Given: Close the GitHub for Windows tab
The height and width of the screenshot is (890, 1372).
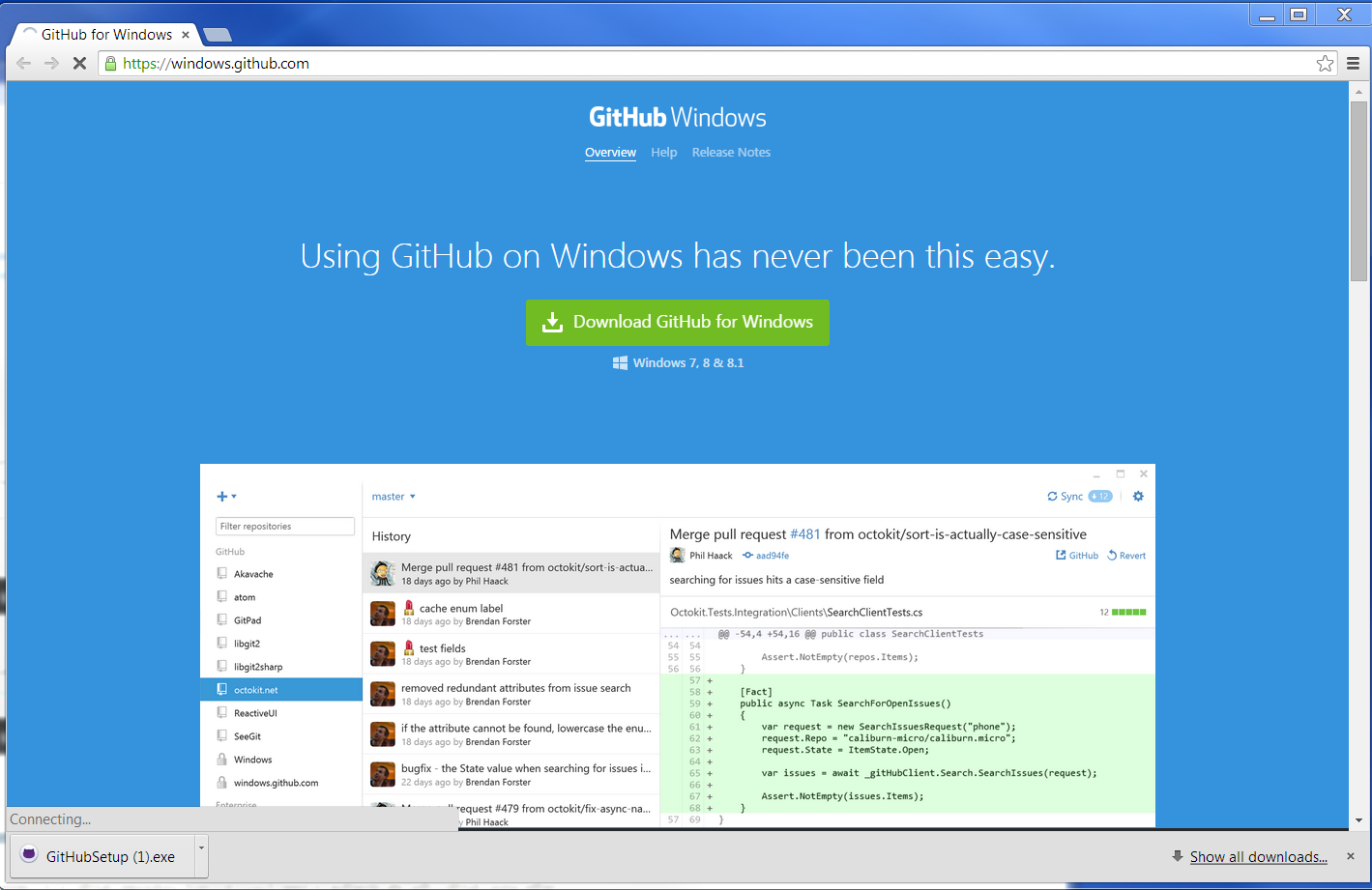Looking at the screenshot, I should point(186,34).
